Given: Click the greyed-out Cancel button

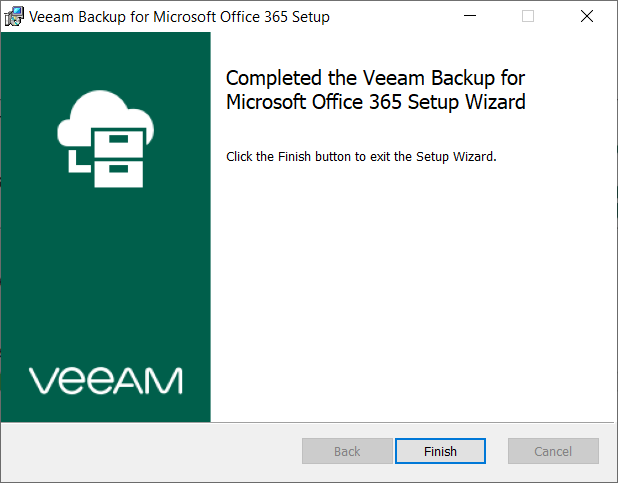Looking at the screenshot, I should point(553,451).
